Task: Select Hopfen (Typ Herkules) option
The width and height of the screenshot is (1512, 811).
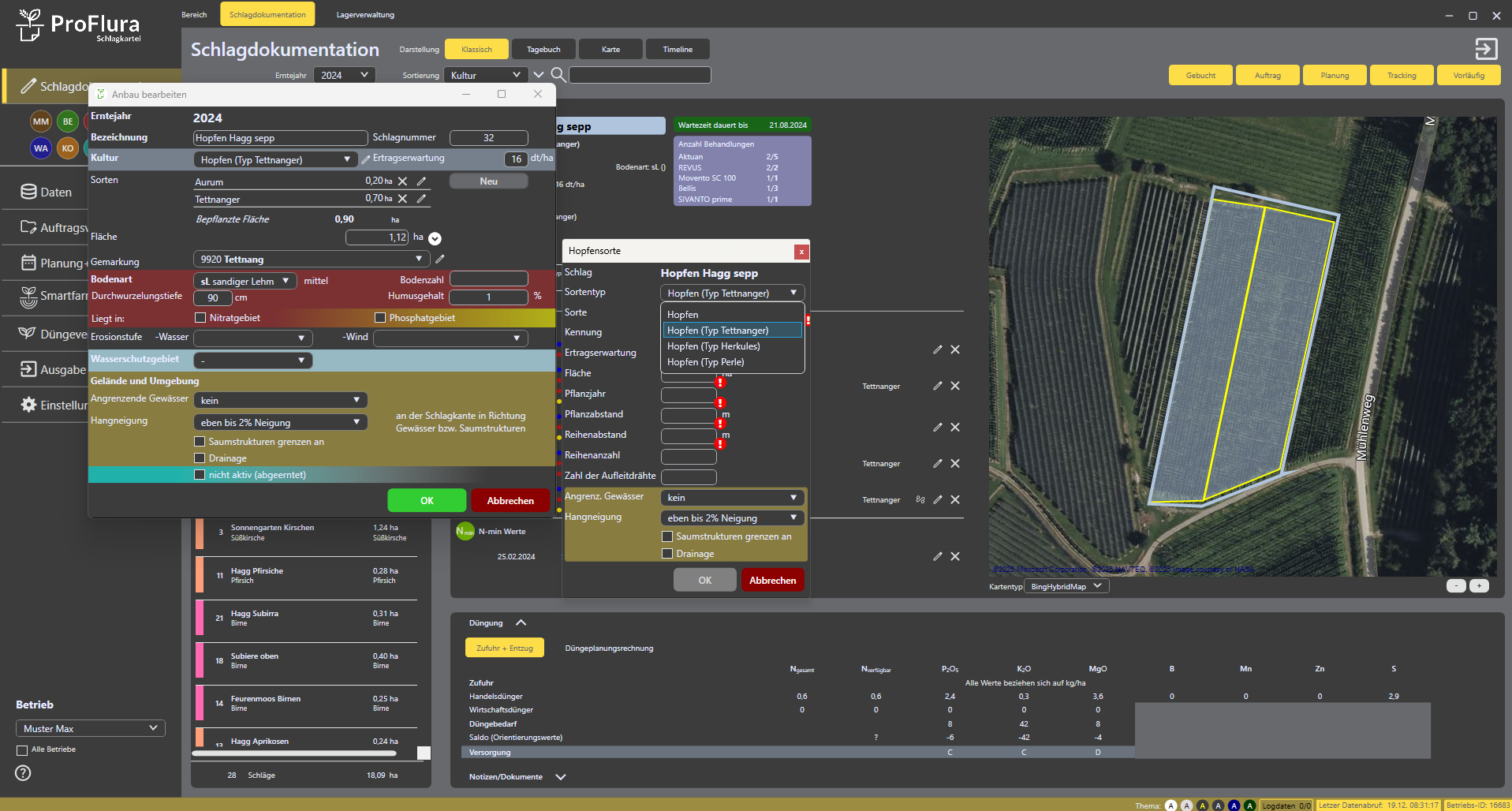Action: [x=713, y=346]
